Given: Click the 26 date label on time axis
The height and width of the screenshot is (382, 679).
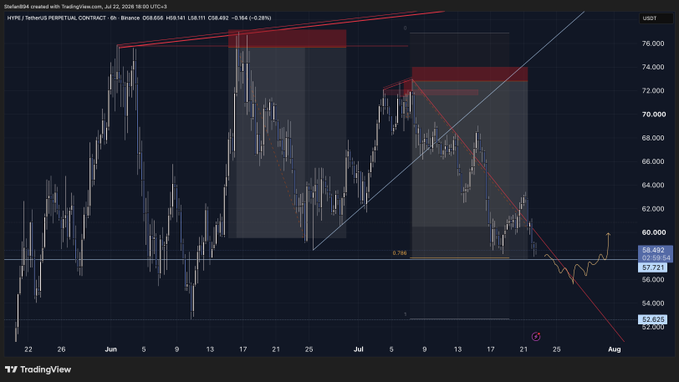Looking at the screenshot, I should pyautogui.click(x=61, y=349).
